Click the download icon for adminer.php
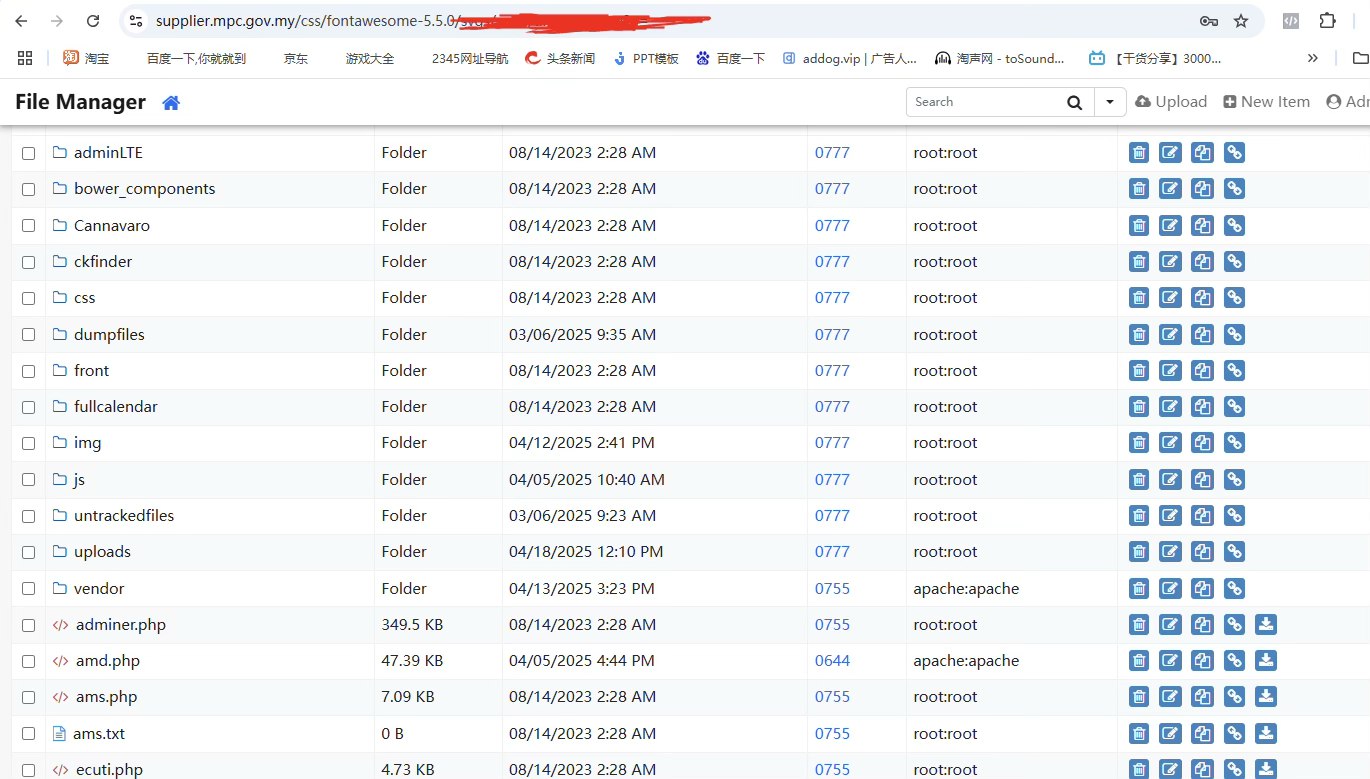Screen dimensions: 1370x779 pyautogui.click(x=1266, y=625)
